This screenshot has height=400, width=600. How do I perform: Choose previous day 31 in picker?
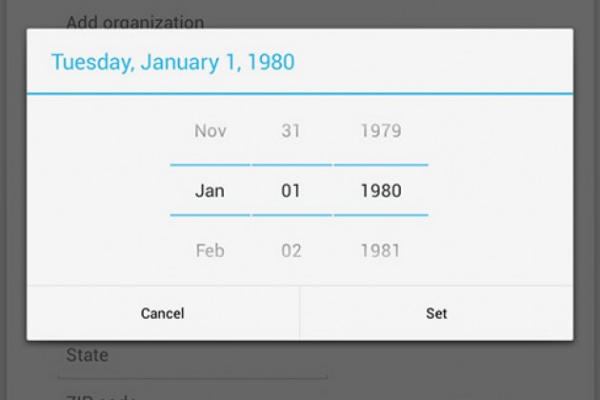[x=291, y=131]
